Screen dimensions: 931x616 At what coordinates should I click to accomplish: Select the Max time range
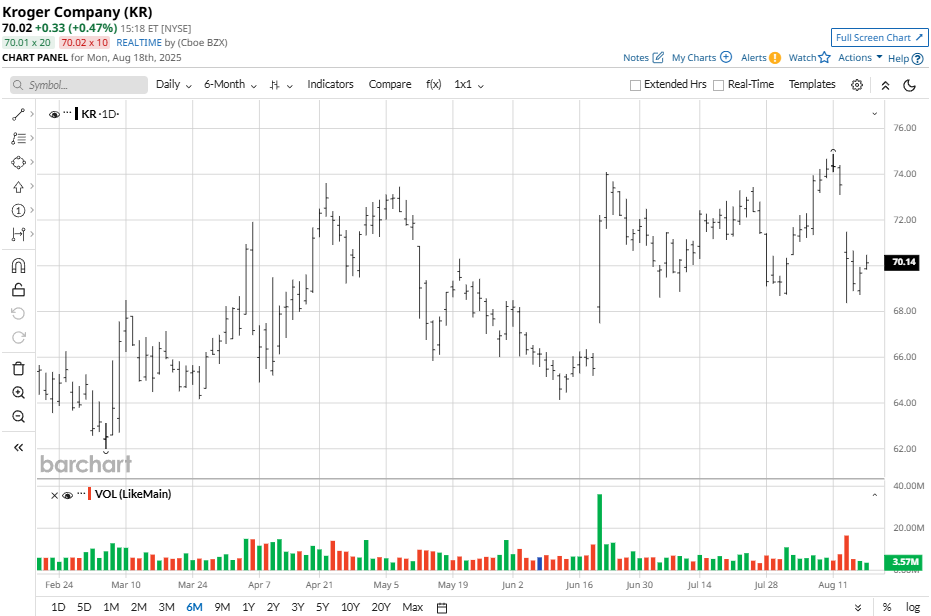pyautogui.click(x=413, y=607)
